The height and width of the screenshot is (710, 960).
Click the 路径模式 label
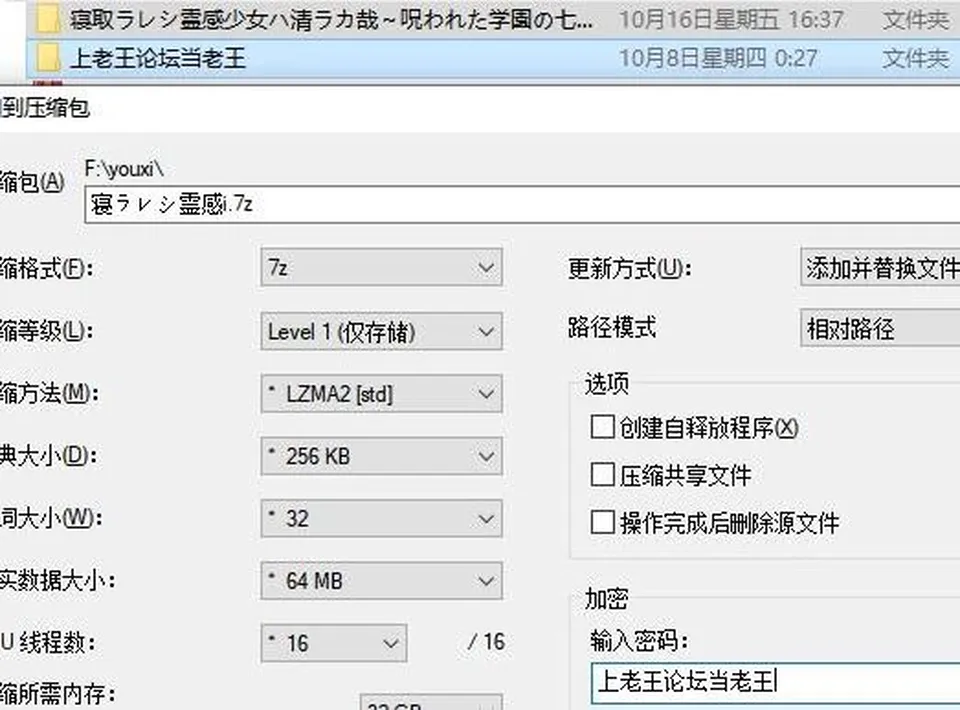[612, 327]
